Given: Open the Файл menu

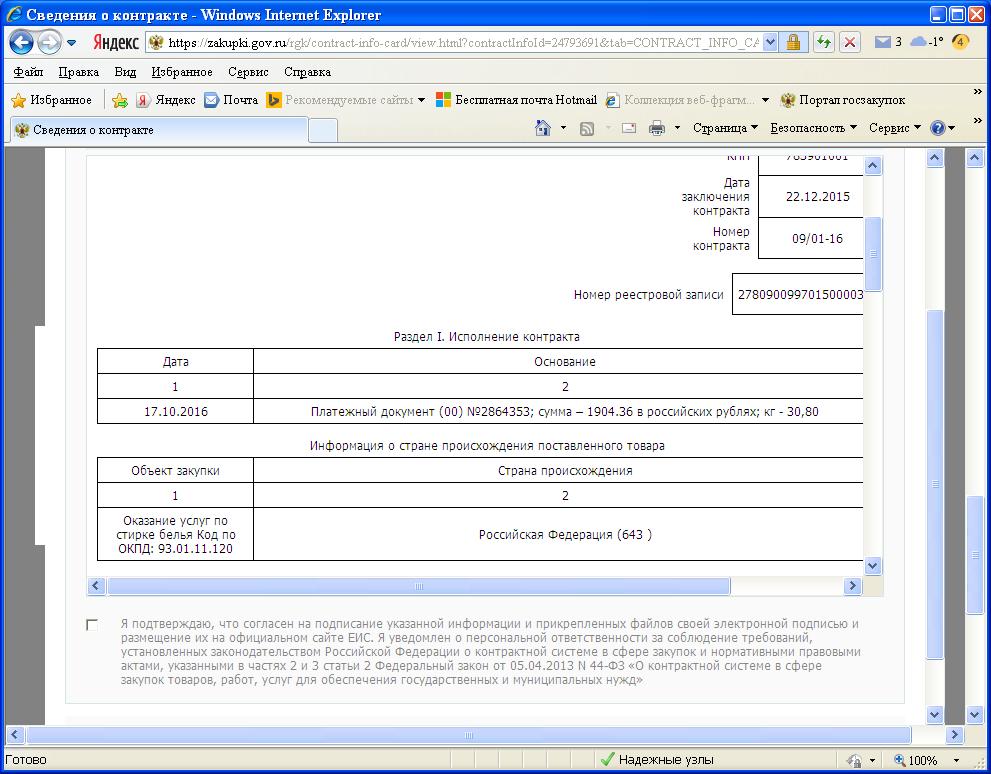Looking at the screenshot, I should point(28,71).
